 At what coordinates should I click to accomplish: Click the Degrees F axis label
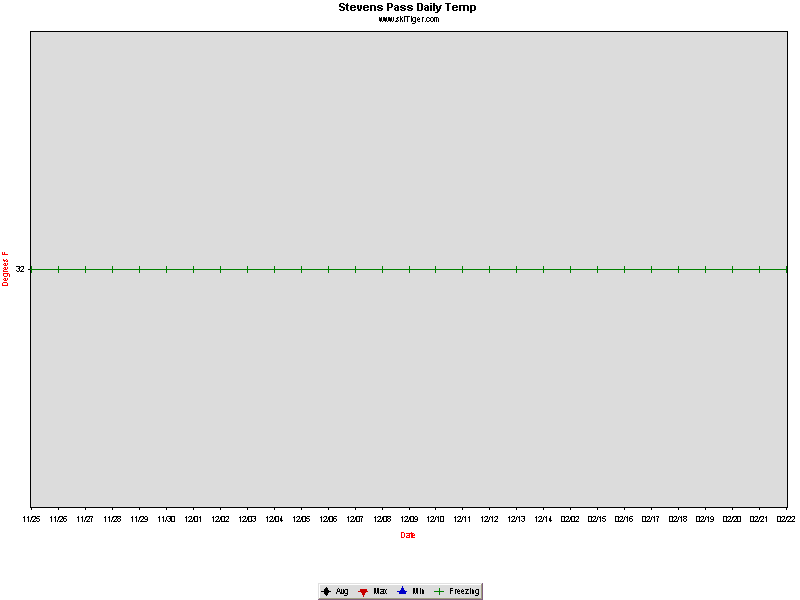click(5, 269)
